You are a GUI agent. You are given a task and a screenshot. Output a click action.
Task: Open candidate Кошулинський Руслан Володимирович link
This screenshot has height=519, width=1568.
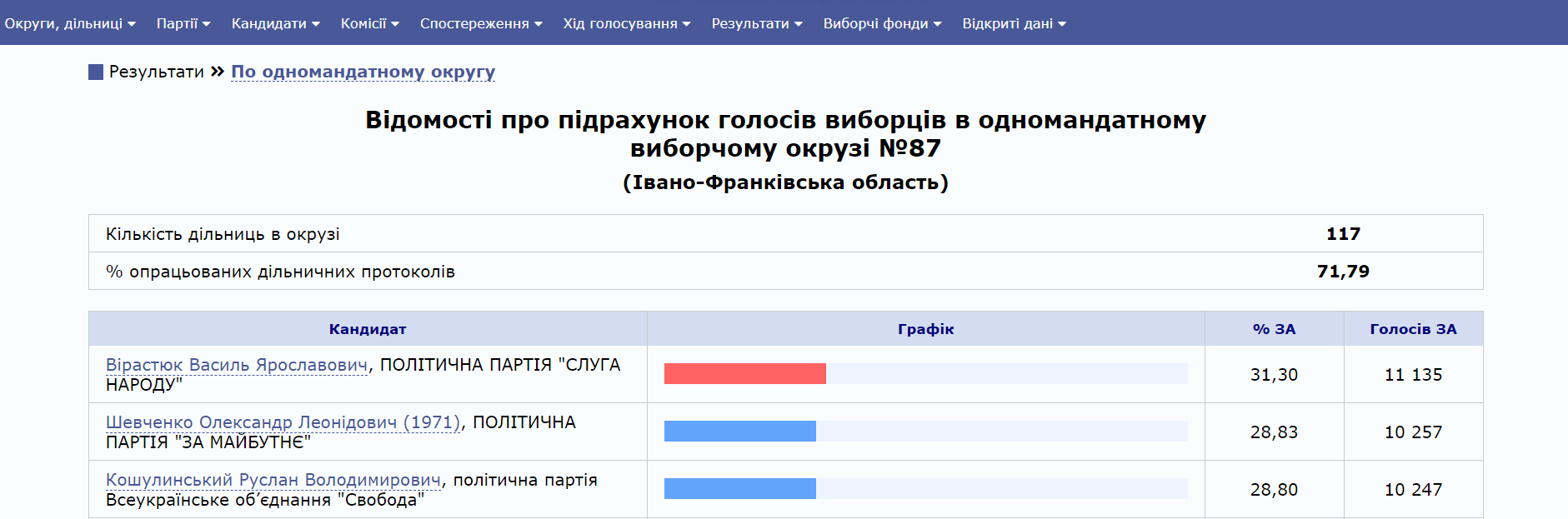pyautogui.click(x=273, y=480)
